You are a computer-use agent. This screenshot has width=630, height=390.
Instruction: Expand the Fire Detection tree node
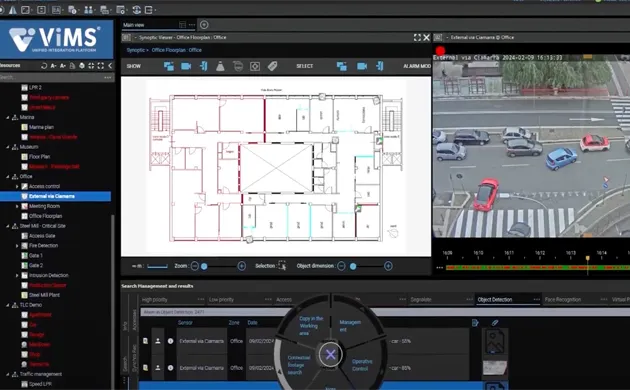17,245
